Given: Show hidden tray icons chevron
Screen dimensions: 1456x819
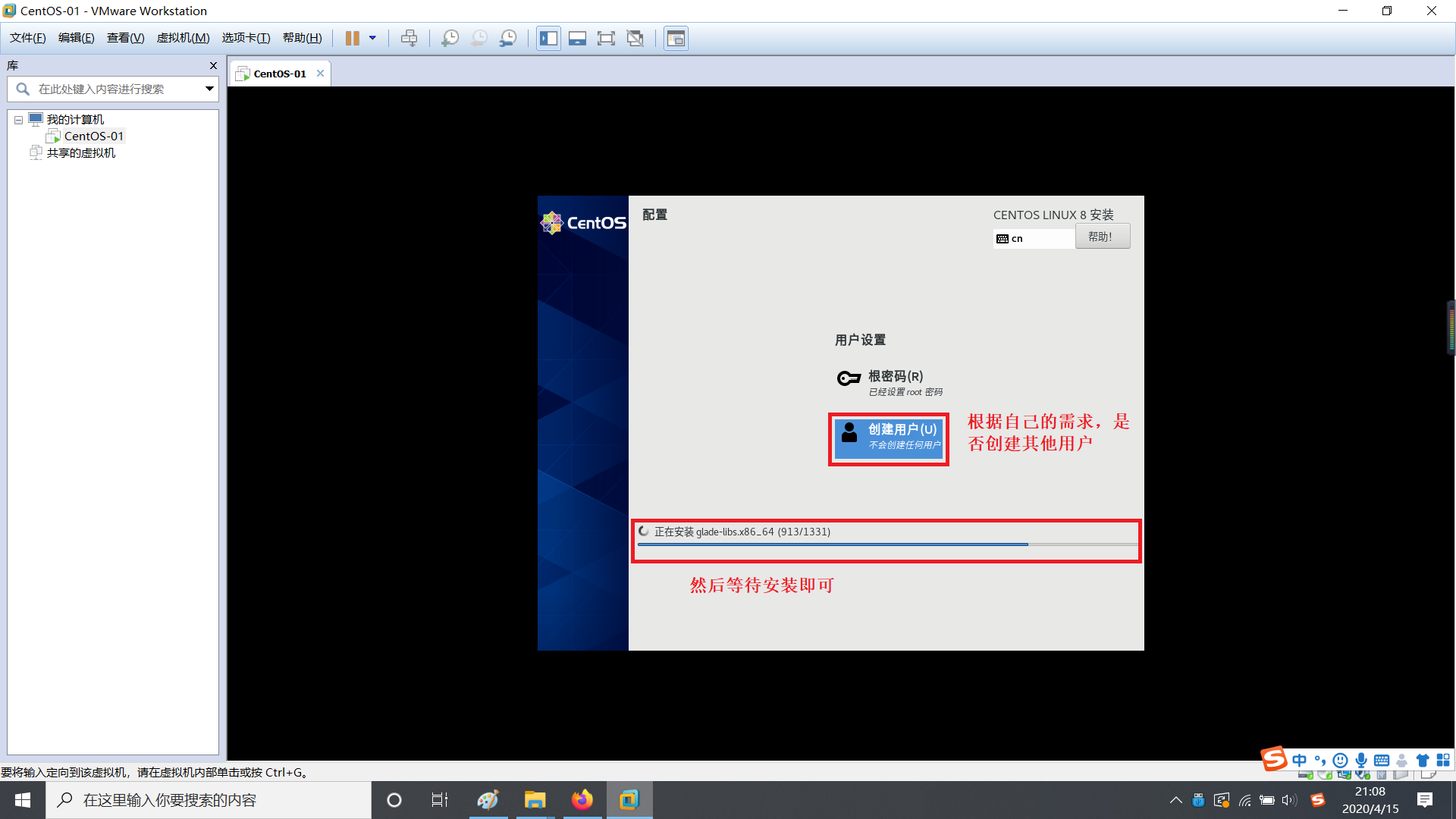Looking at the screenshot, I should click(1176, 800).
